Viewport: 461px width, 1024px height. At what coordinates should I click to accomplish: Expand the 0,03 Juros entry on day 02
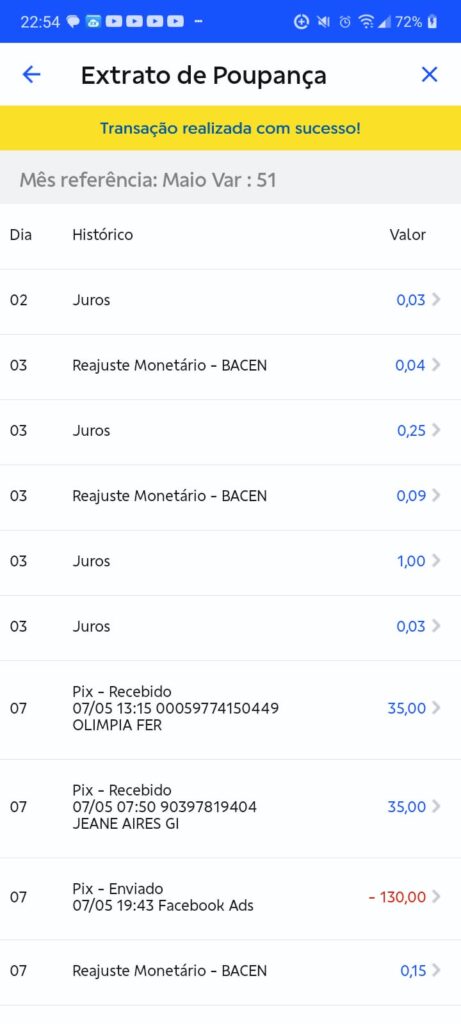[230, 300]
